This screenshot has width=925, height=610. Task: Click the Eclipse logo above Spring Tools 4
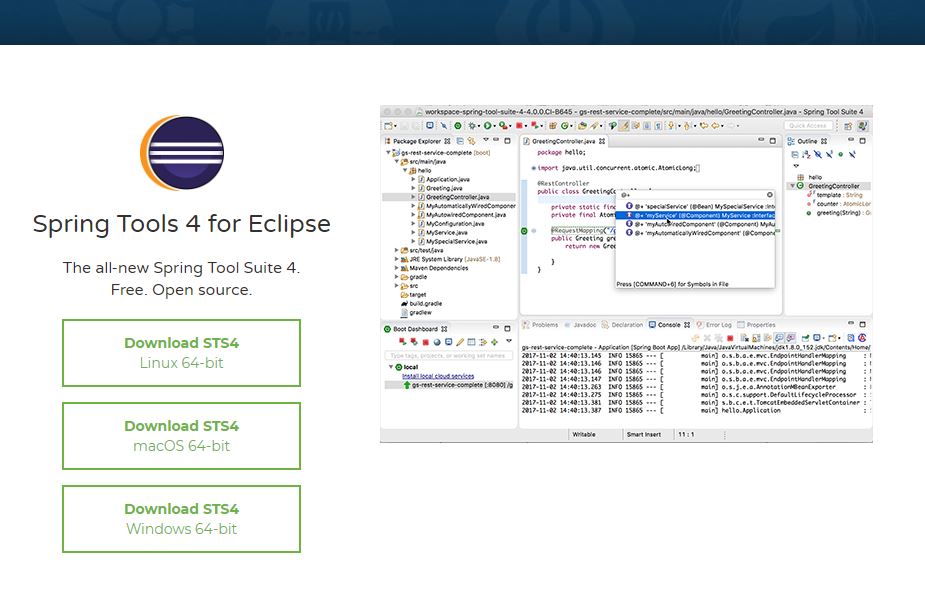point(182,153)
